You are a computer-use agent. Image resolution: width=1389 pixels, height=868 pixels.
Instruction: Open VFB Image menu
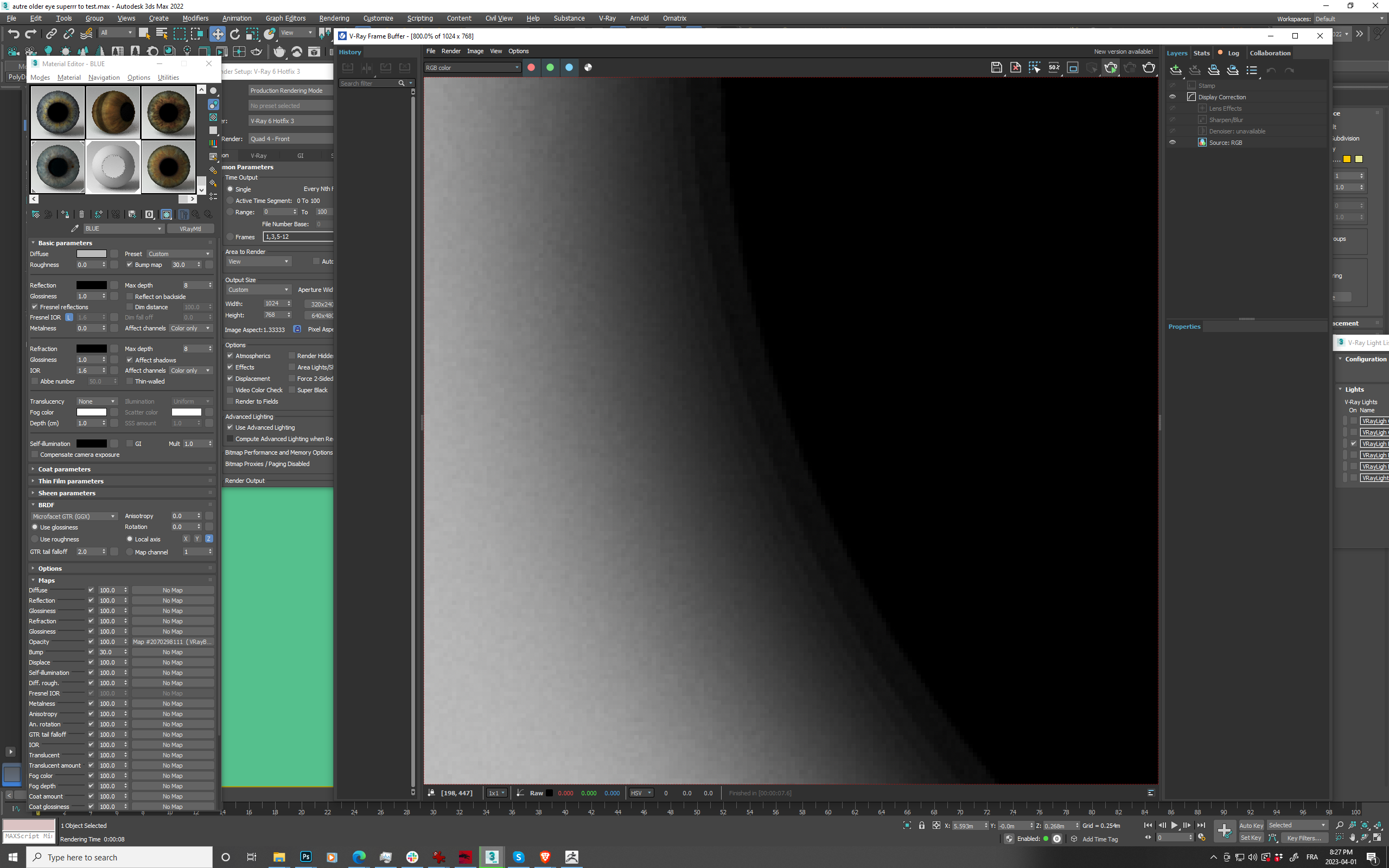tap(475, 51)
